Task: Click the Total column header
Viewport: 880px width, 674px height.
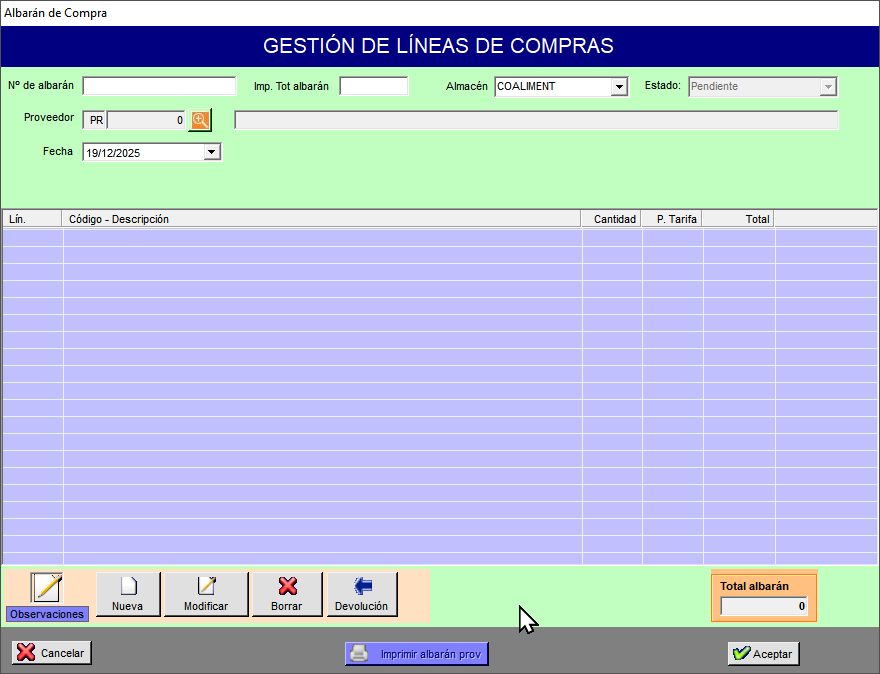Action: tap(739, 219)
